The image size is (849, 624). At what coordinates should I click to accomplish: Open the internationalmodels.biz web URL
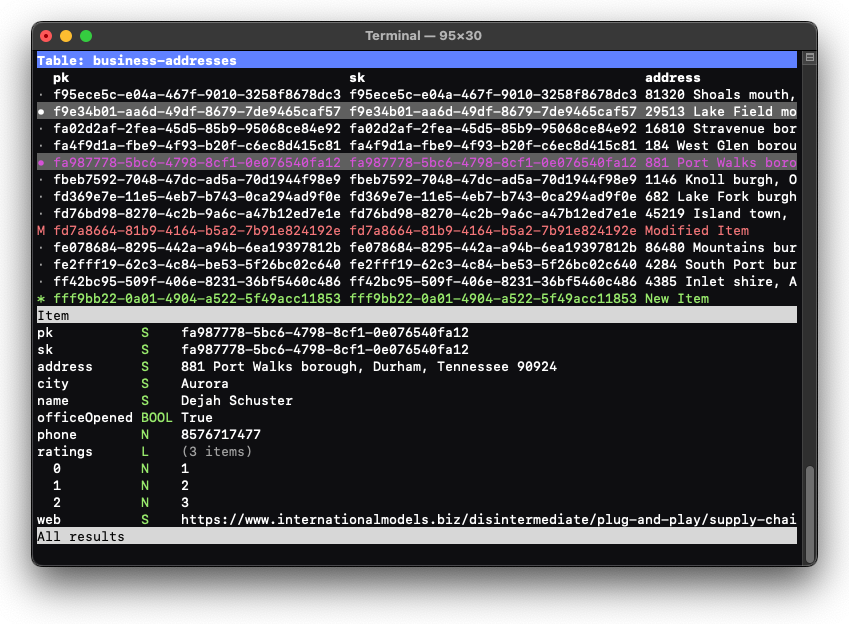[488, 520]
